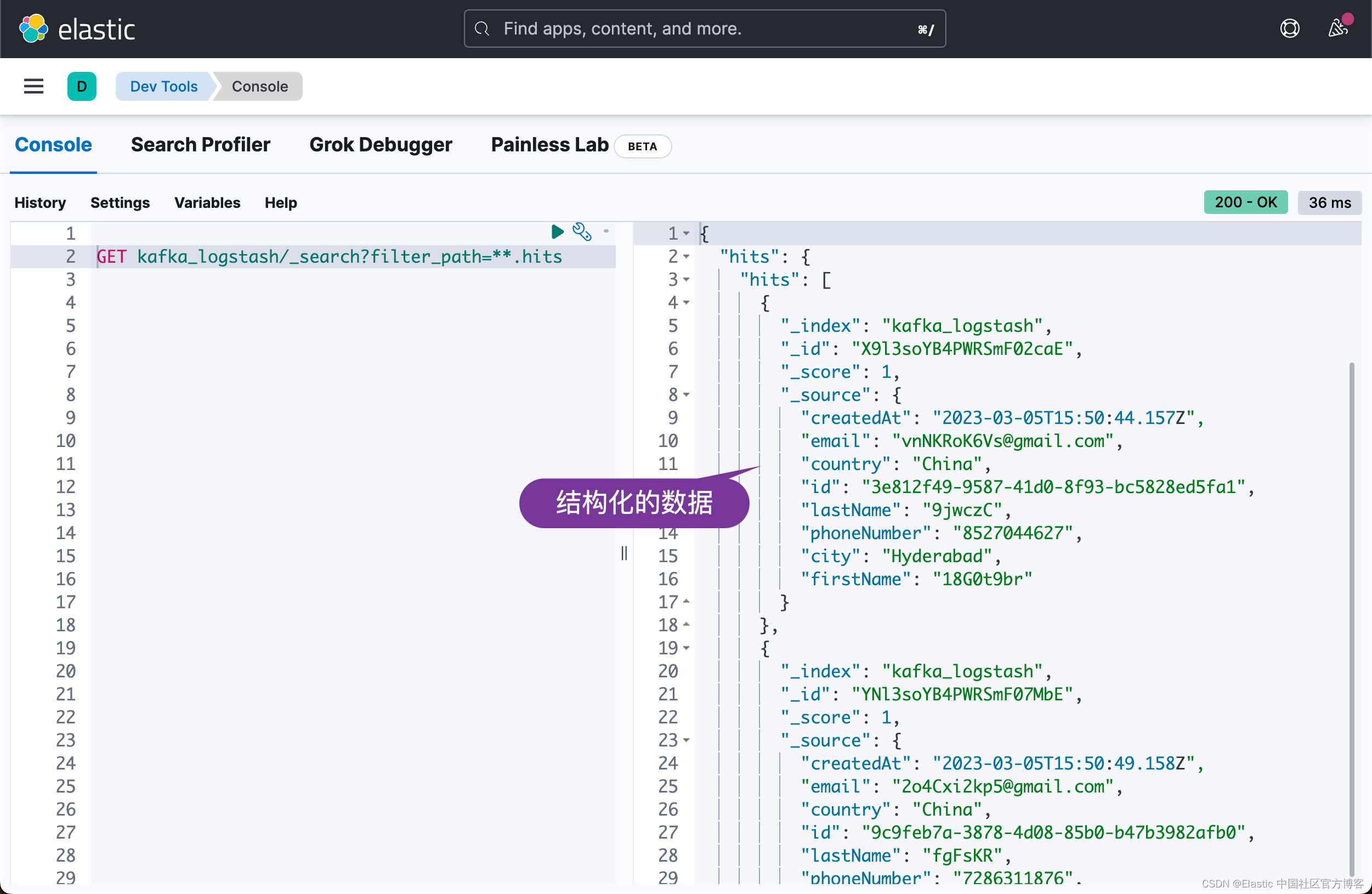Switch to Search Profiler tab
This screenshot has width=1372, height=894.
200,145
